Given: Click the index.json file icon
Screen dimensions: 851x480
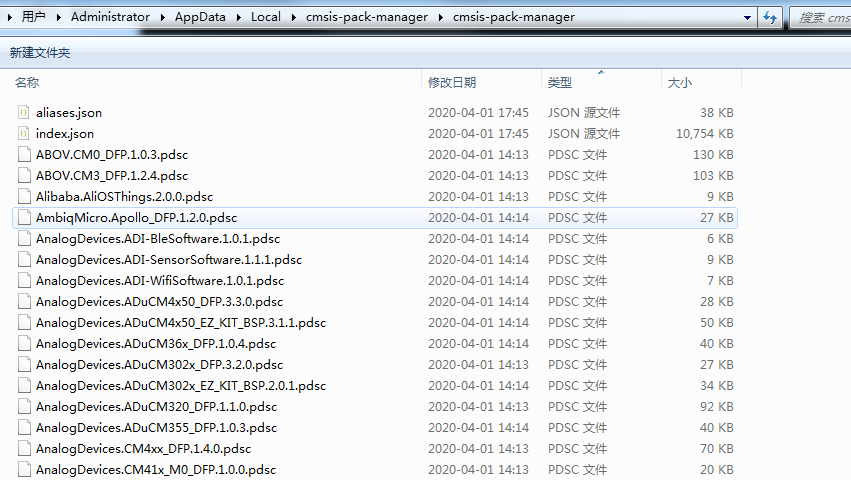Looking at the screenshot, I should (x=23, y=134).
